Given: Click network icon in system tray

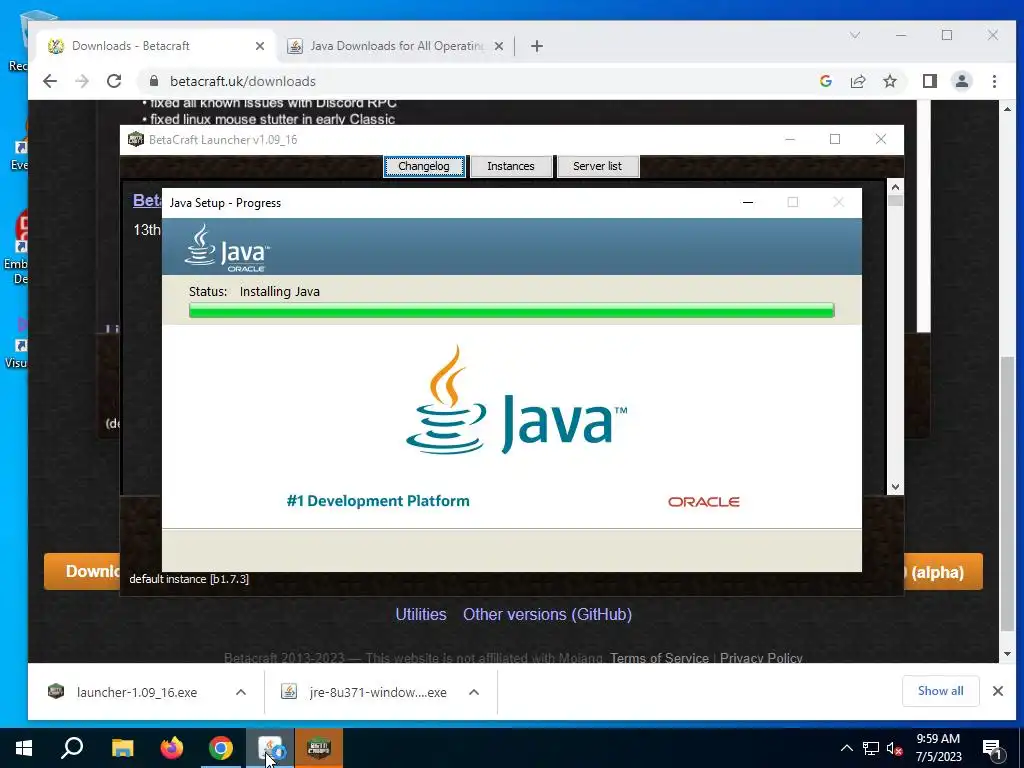Looking at the screenshot, I should point(871,748).
